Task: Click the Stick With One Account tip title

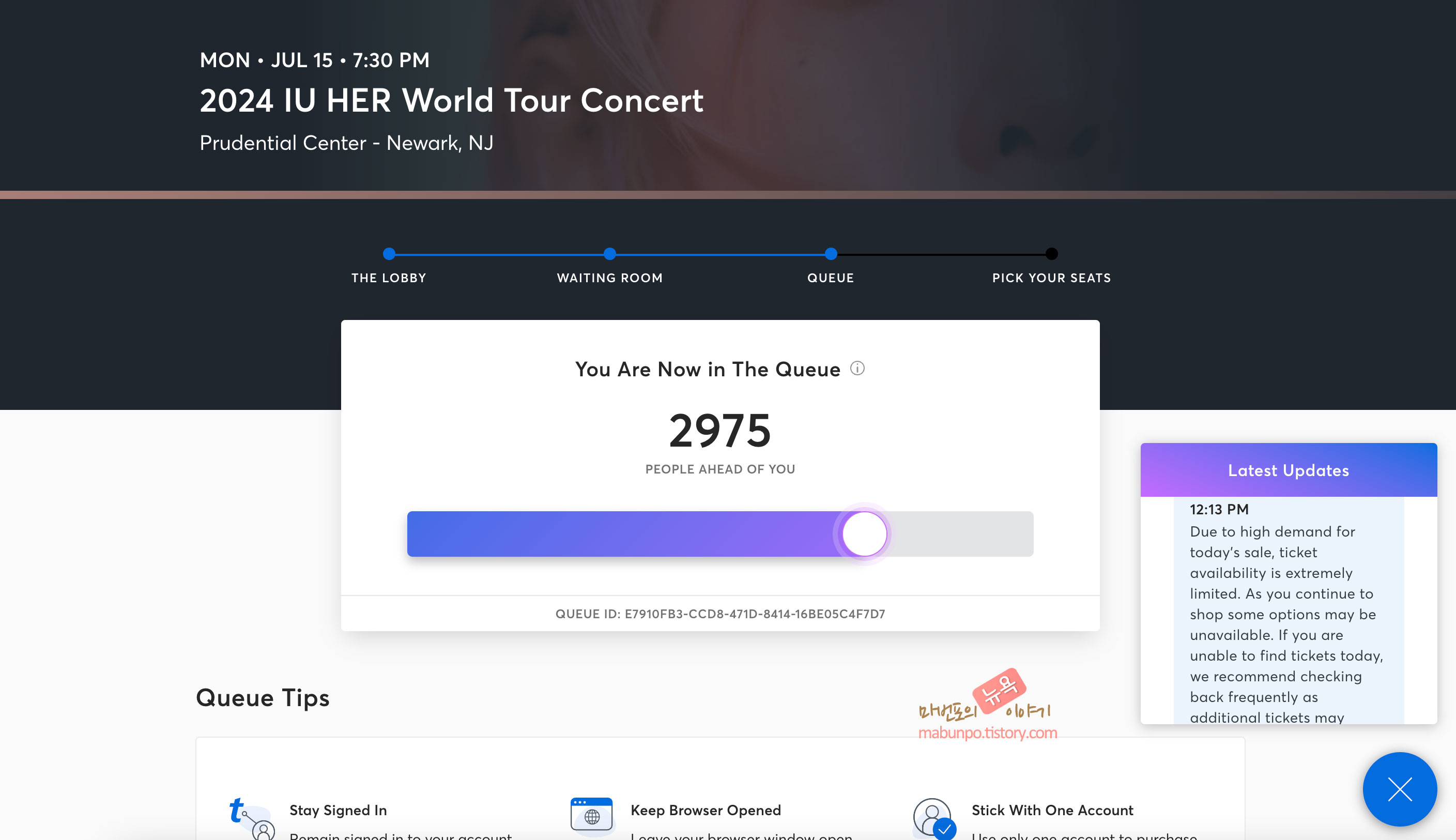Action: coord(1052,810)
